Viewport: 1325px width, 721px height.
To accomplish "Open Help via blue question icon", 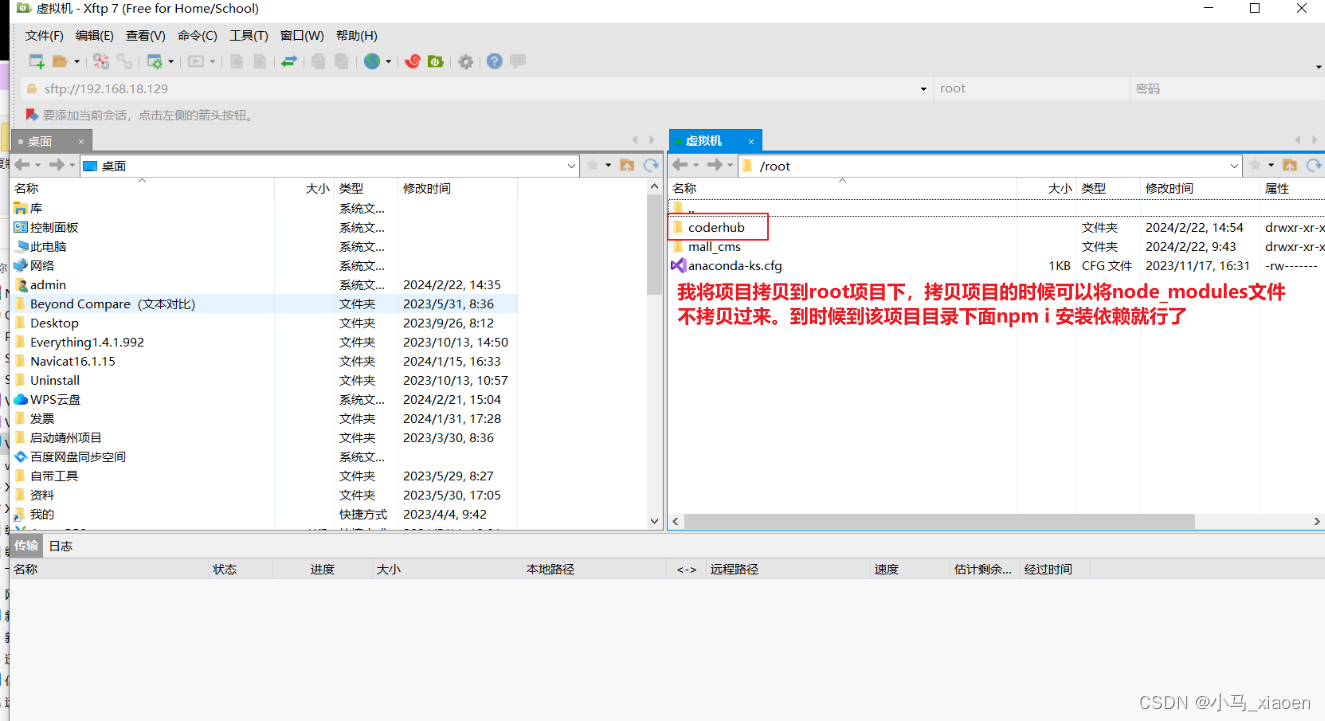I will pos(494,62).
